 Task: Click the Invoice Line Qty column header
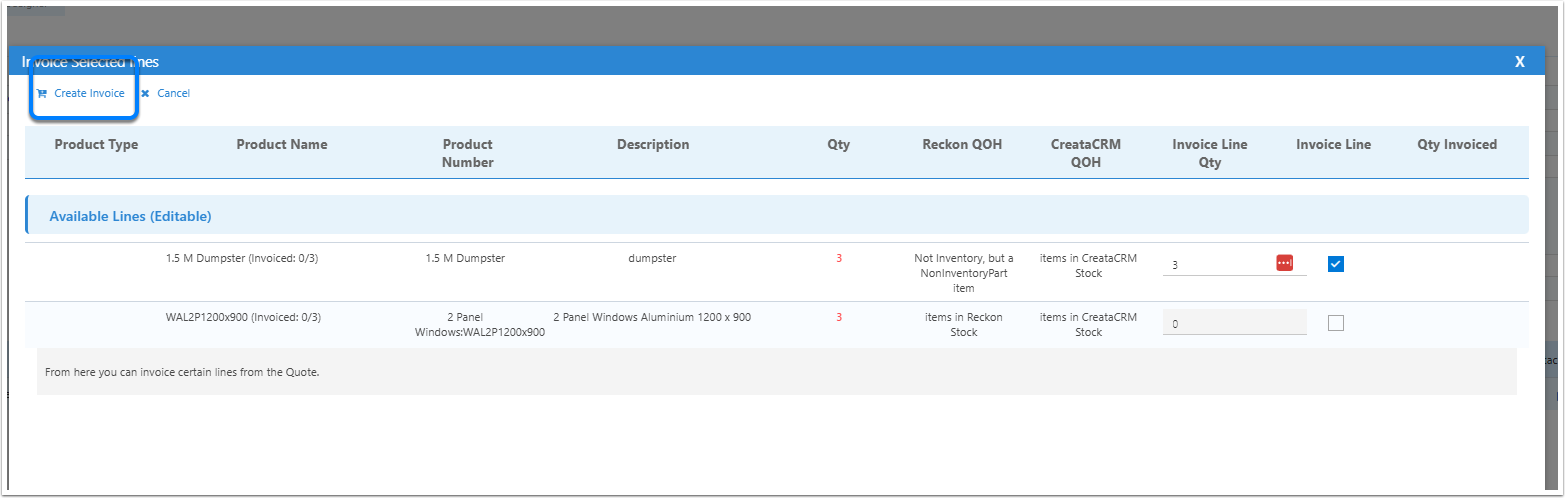pyautogui.click(x=1210, y=153)
